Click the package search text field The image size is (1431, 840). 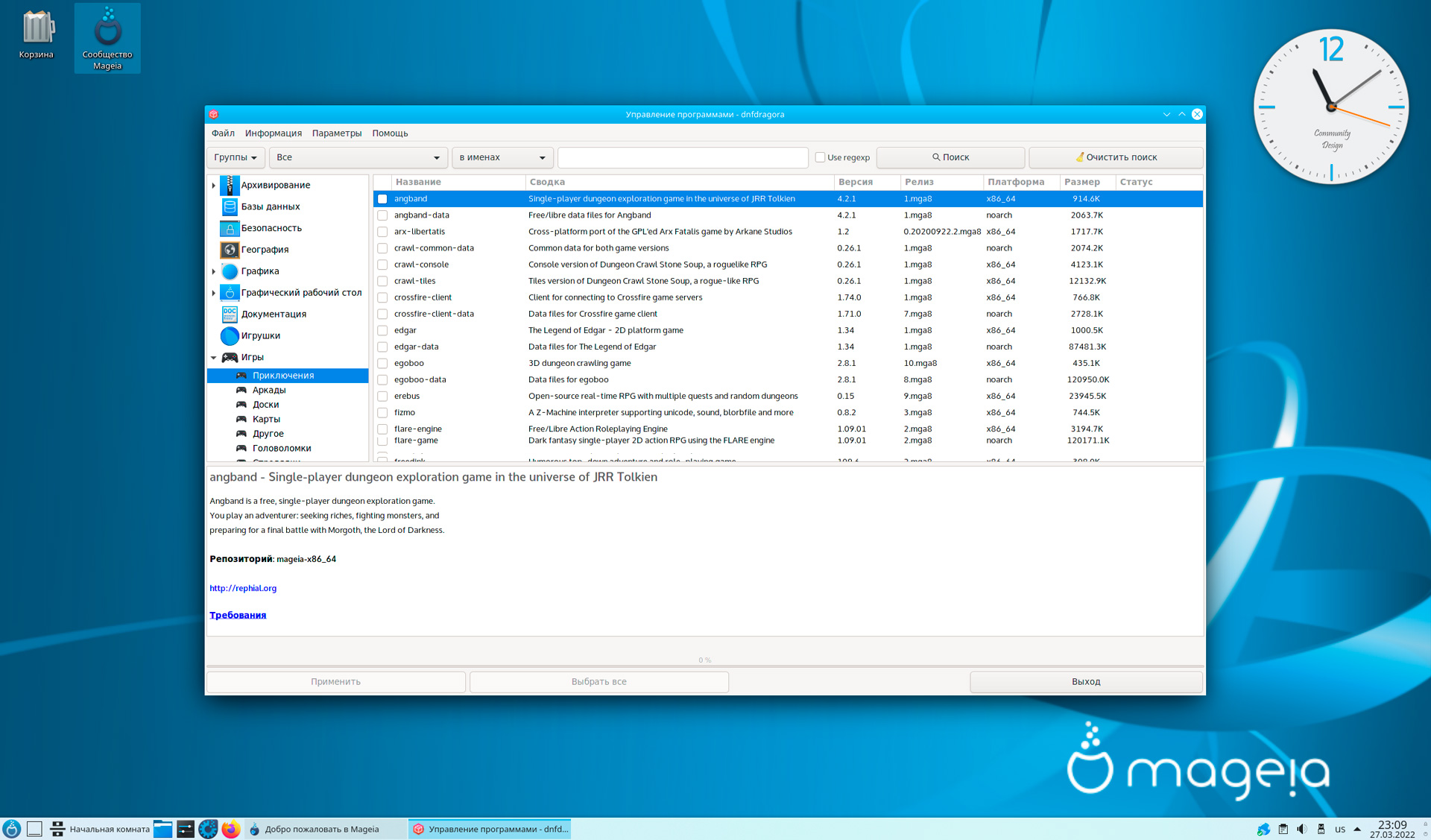pyautogui.click(x=682, y=157)
